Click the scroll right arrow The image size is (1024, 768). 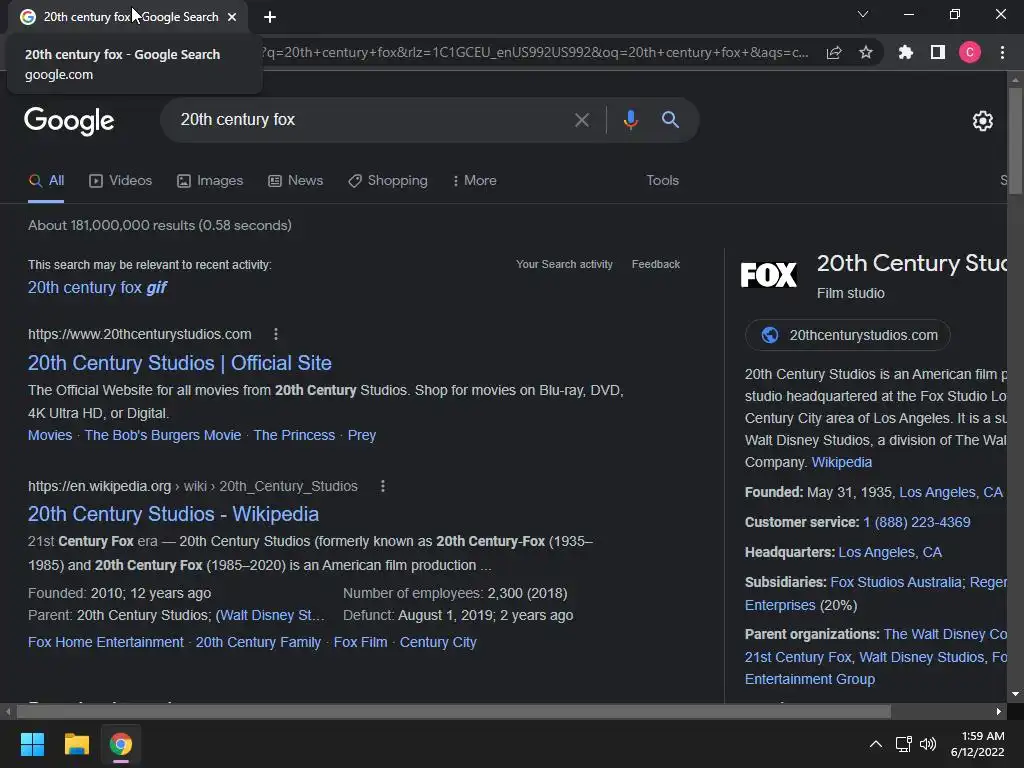pyautogui.click(x=999, y=711)
